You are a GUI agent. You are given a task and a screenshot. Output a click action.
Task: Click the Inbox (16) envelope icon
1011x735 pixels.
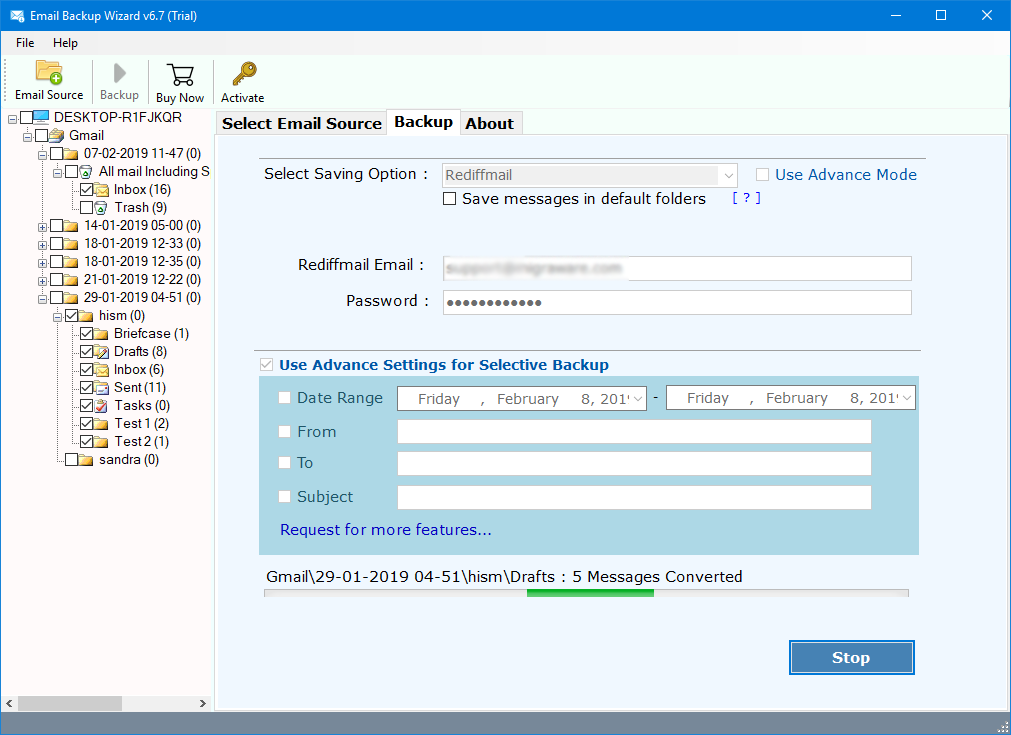pos(101,190)
